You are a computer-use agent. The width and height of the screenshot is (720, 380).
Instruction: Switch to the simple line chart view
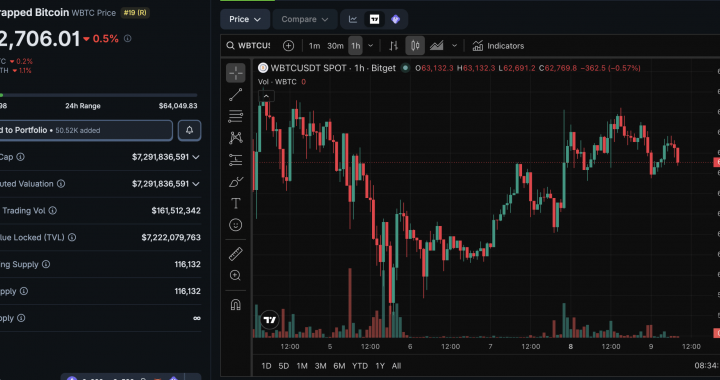[x=353, y=19]
